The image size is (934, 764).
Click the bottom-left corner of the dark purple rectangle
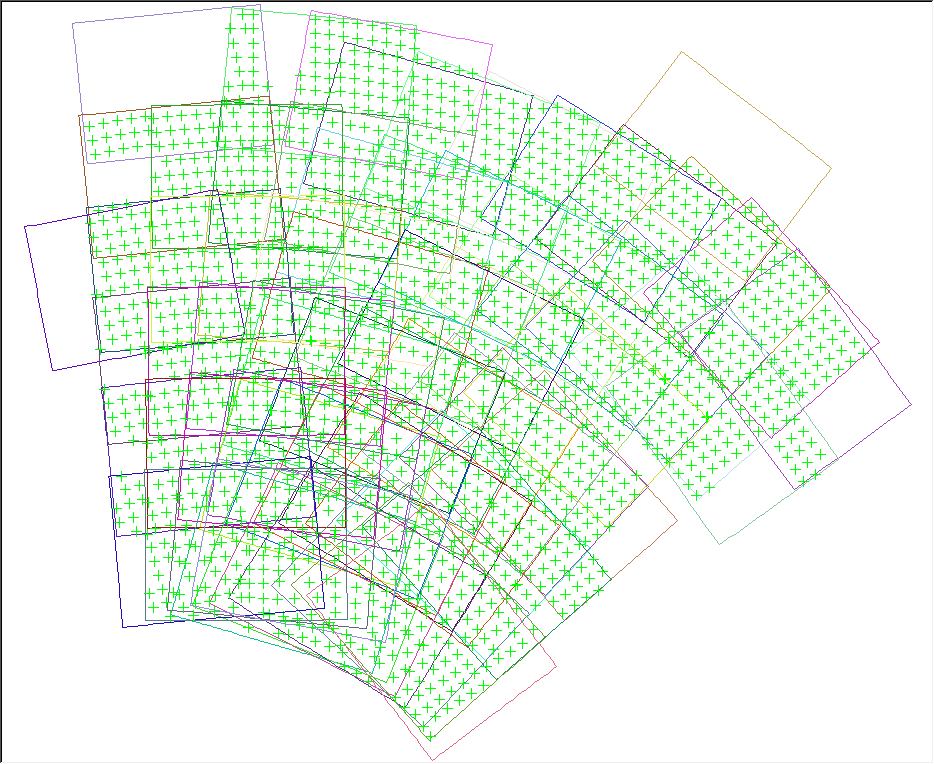coord(52,371)
